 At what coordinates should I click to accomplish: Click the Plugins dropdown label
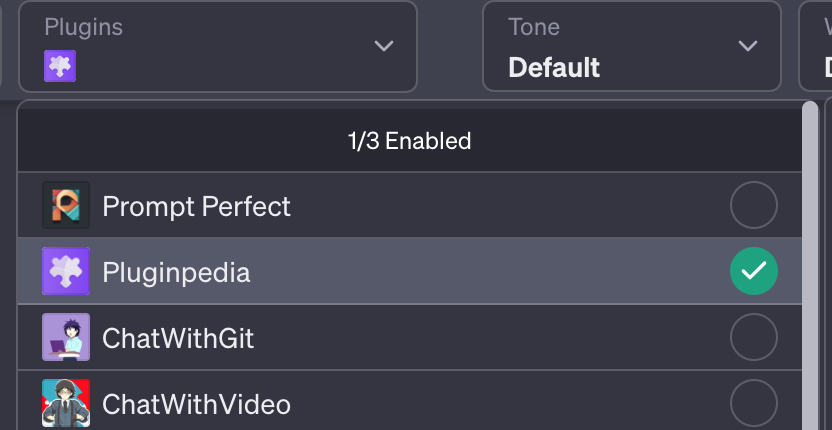[83, 27]
